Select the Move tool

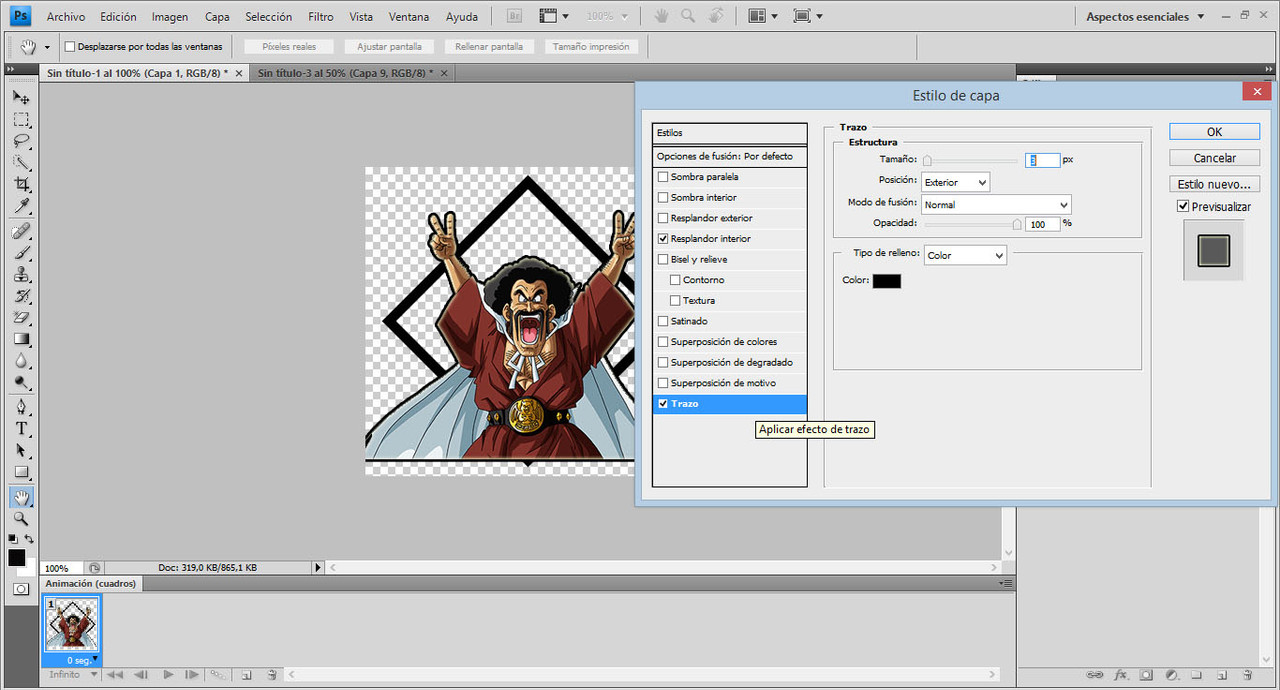[21, 98]
